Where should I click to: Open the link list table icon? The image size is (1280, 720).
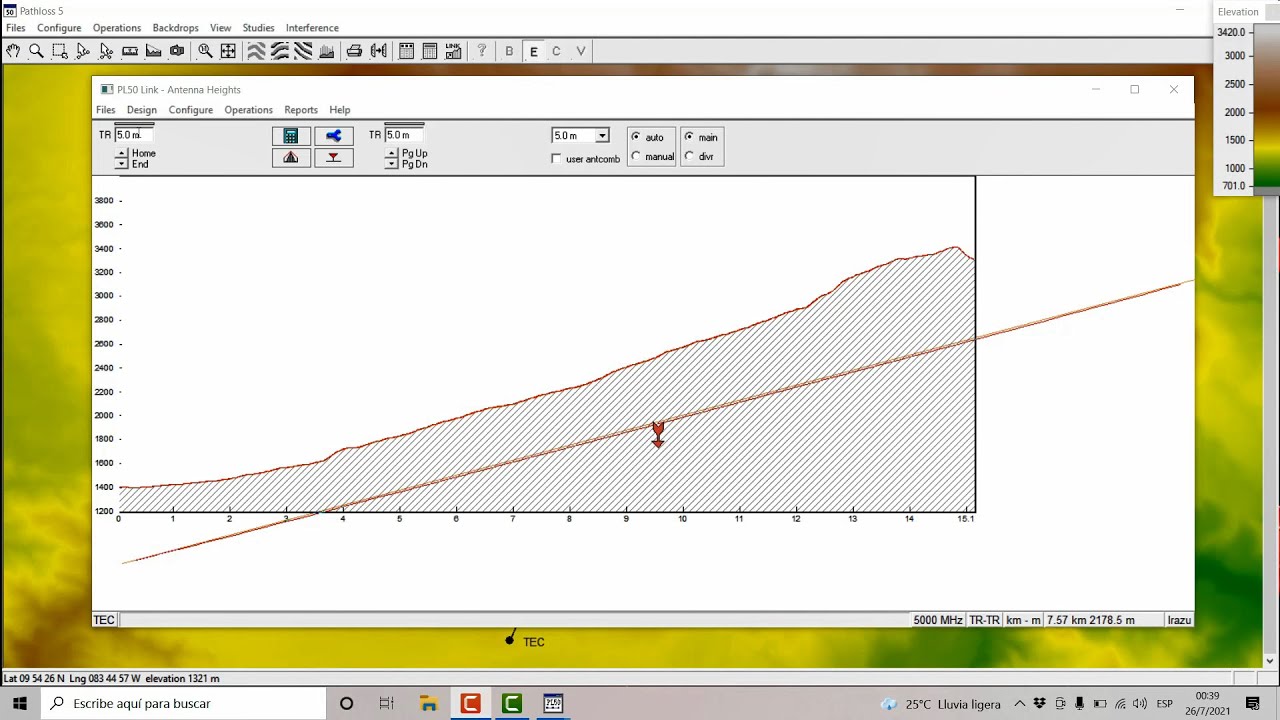click(x=429, y=51)
